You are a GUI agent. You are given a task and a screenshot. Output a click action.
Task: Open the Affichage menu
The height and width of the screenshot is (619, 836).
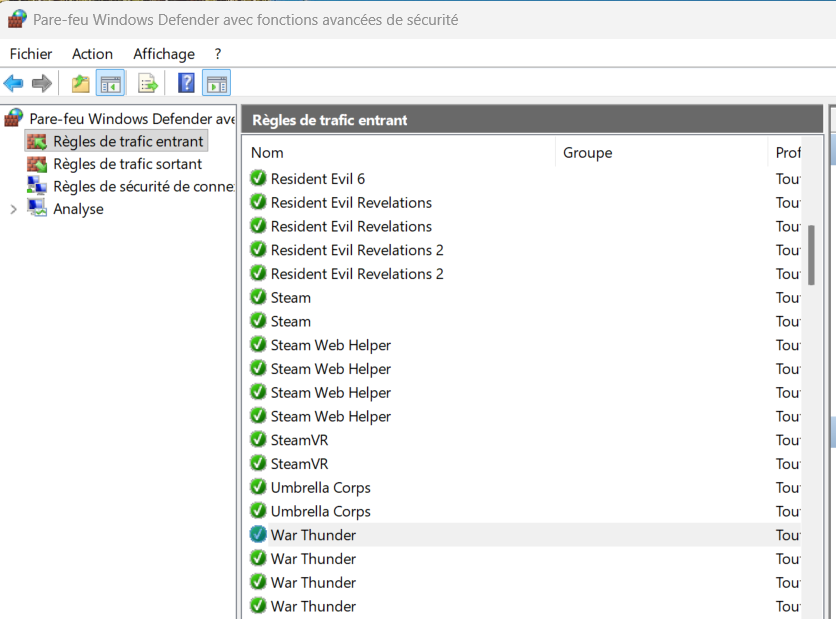(164, 54)
